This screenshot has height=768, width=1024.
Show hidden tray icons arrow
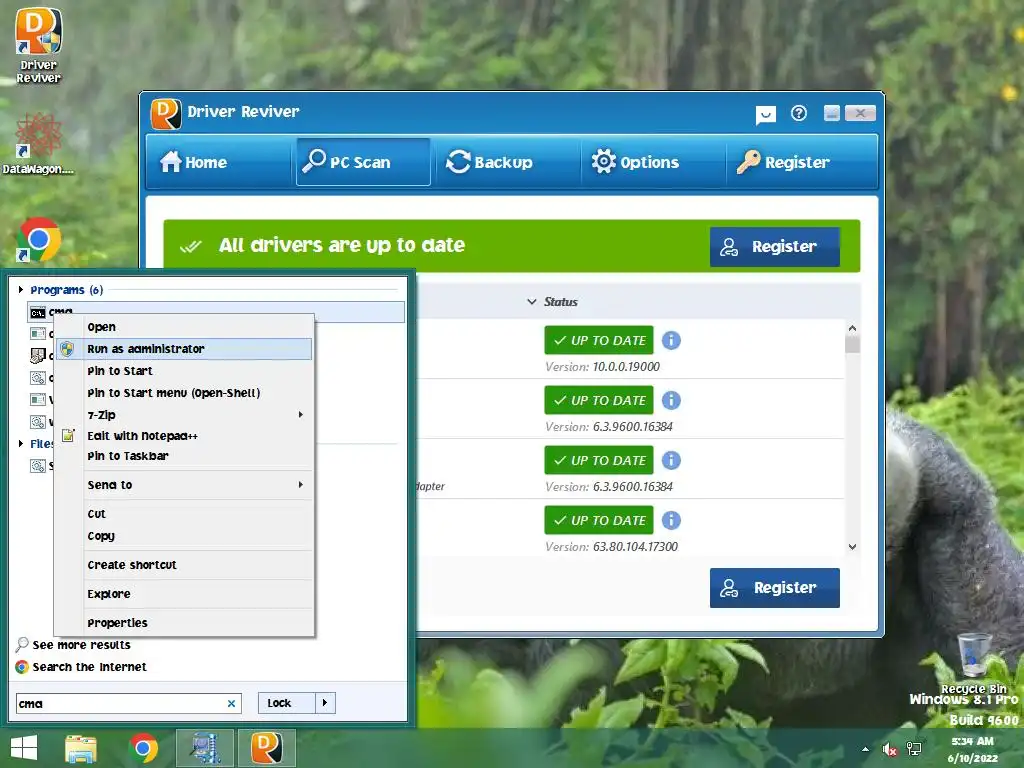(x=865, y=749)
